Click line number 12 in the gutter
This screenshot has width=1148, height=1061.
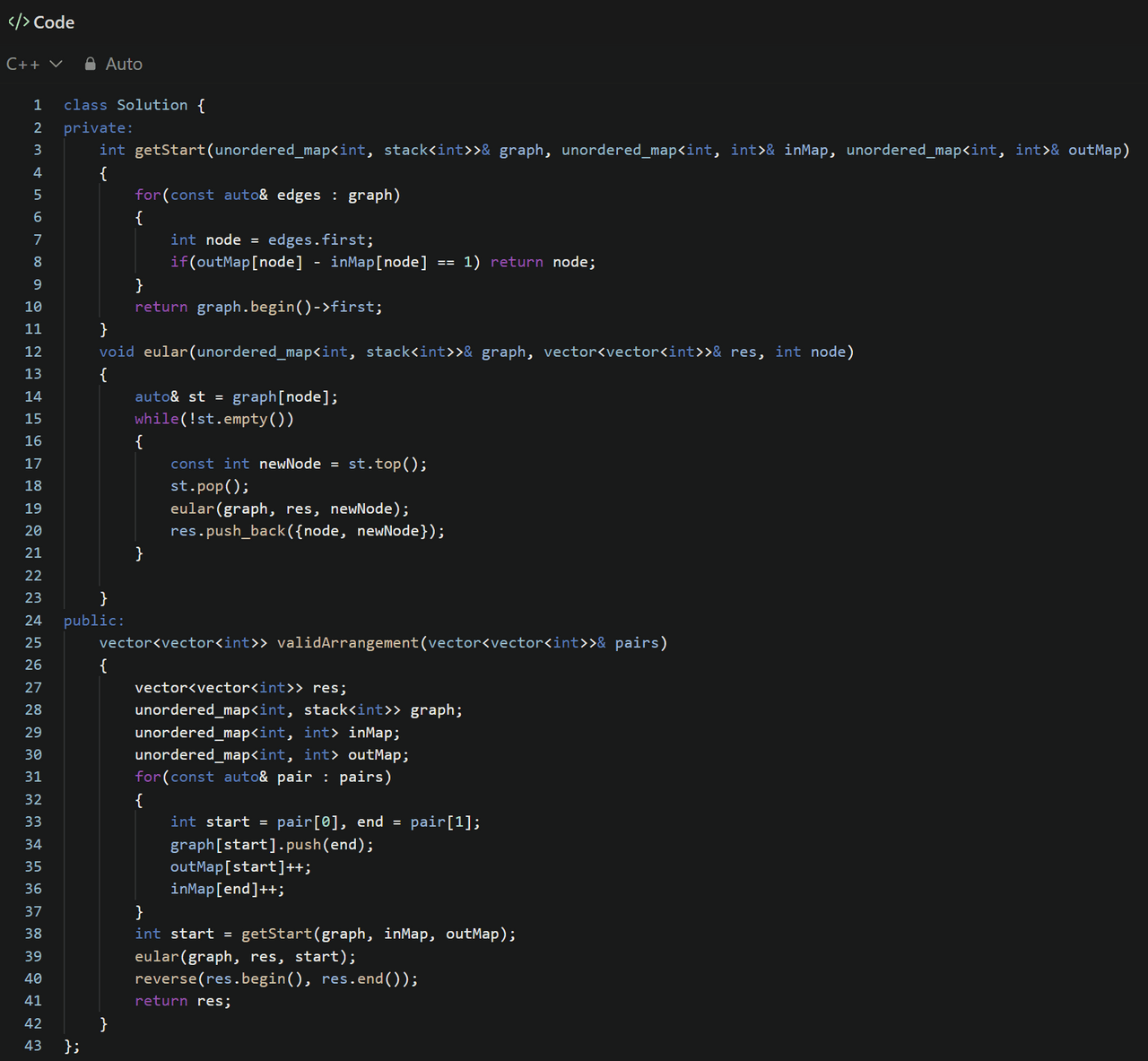[33, 352]
